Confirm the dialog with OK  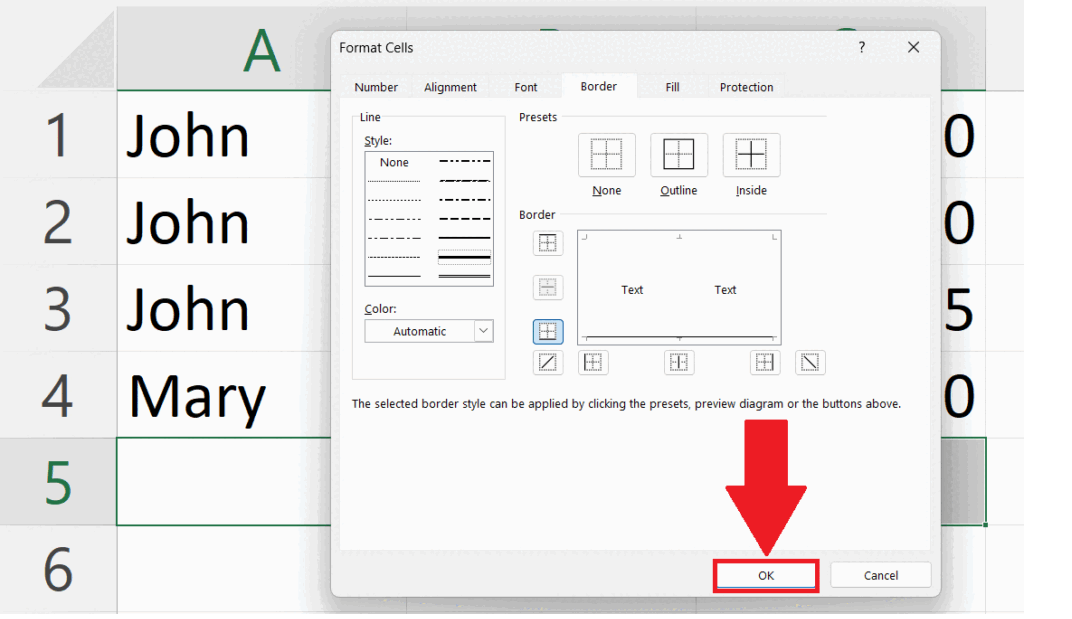[766, 575]
